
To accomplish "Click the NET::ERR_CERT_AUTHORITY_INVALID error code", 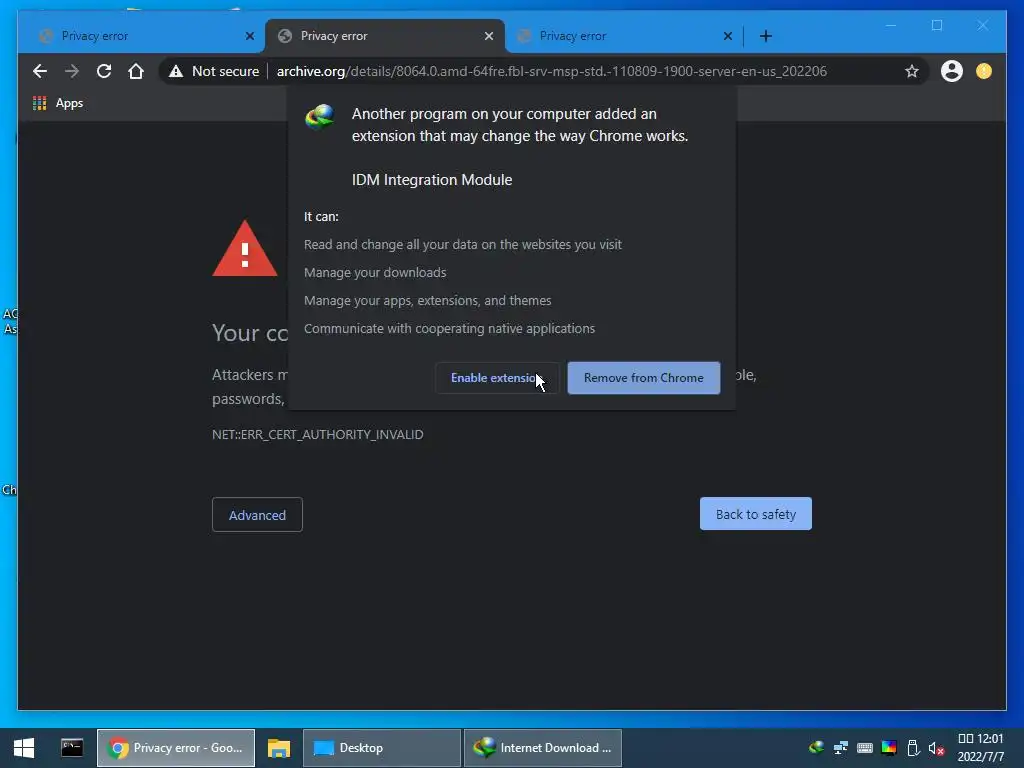I will 317,434.
